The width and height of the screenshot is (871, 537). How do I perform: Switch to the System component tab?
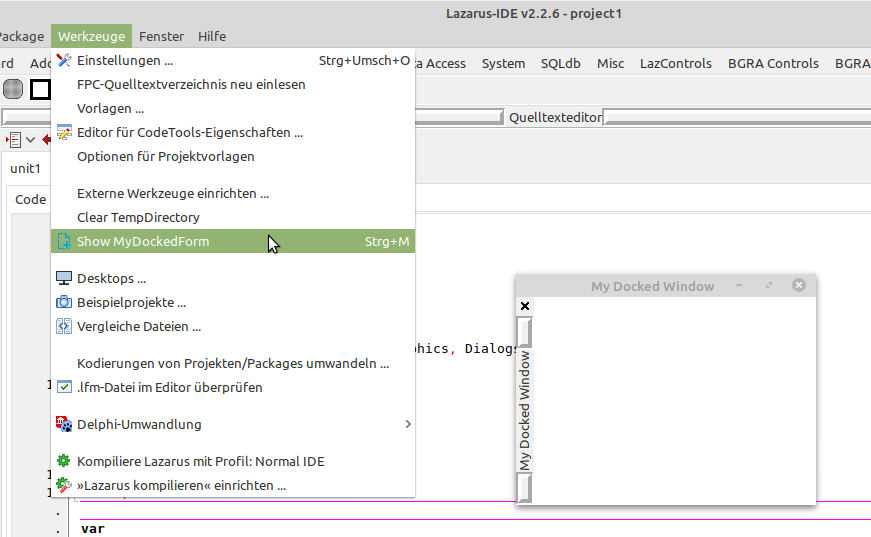[503, 63]
